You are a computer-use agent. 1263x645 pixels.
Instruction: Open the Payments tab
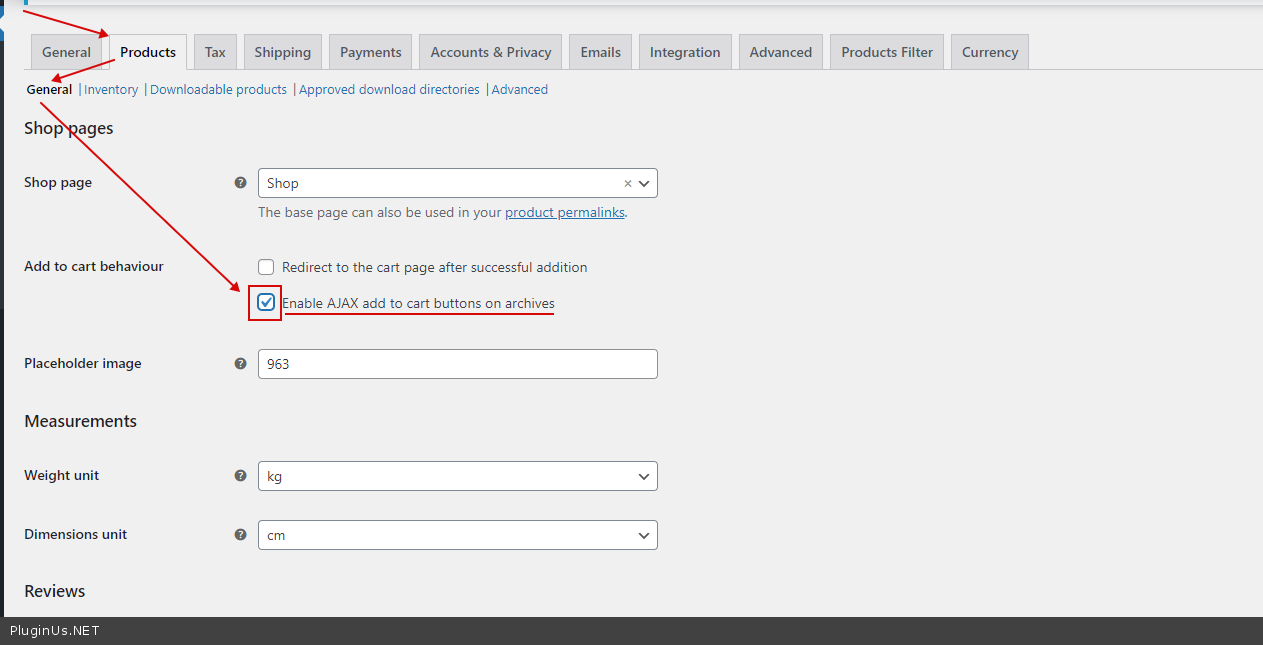pos(370,52)
